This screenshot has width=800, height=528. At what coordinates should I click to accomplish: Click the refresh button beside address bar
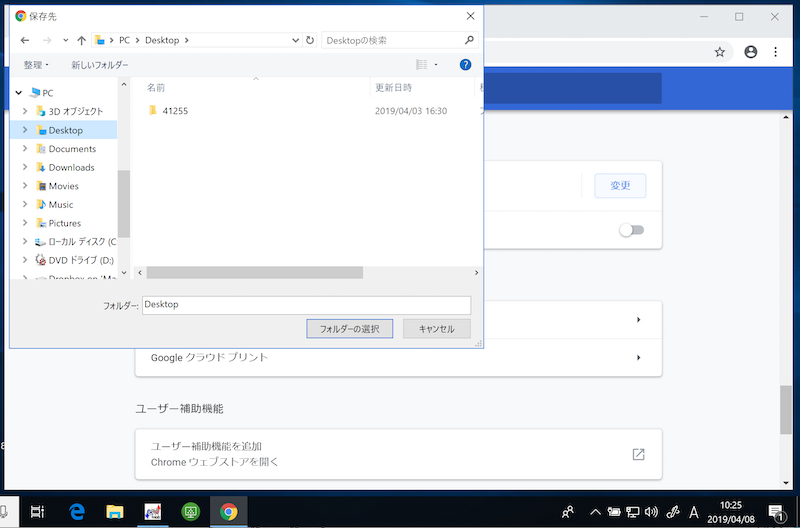click(310, 40)
